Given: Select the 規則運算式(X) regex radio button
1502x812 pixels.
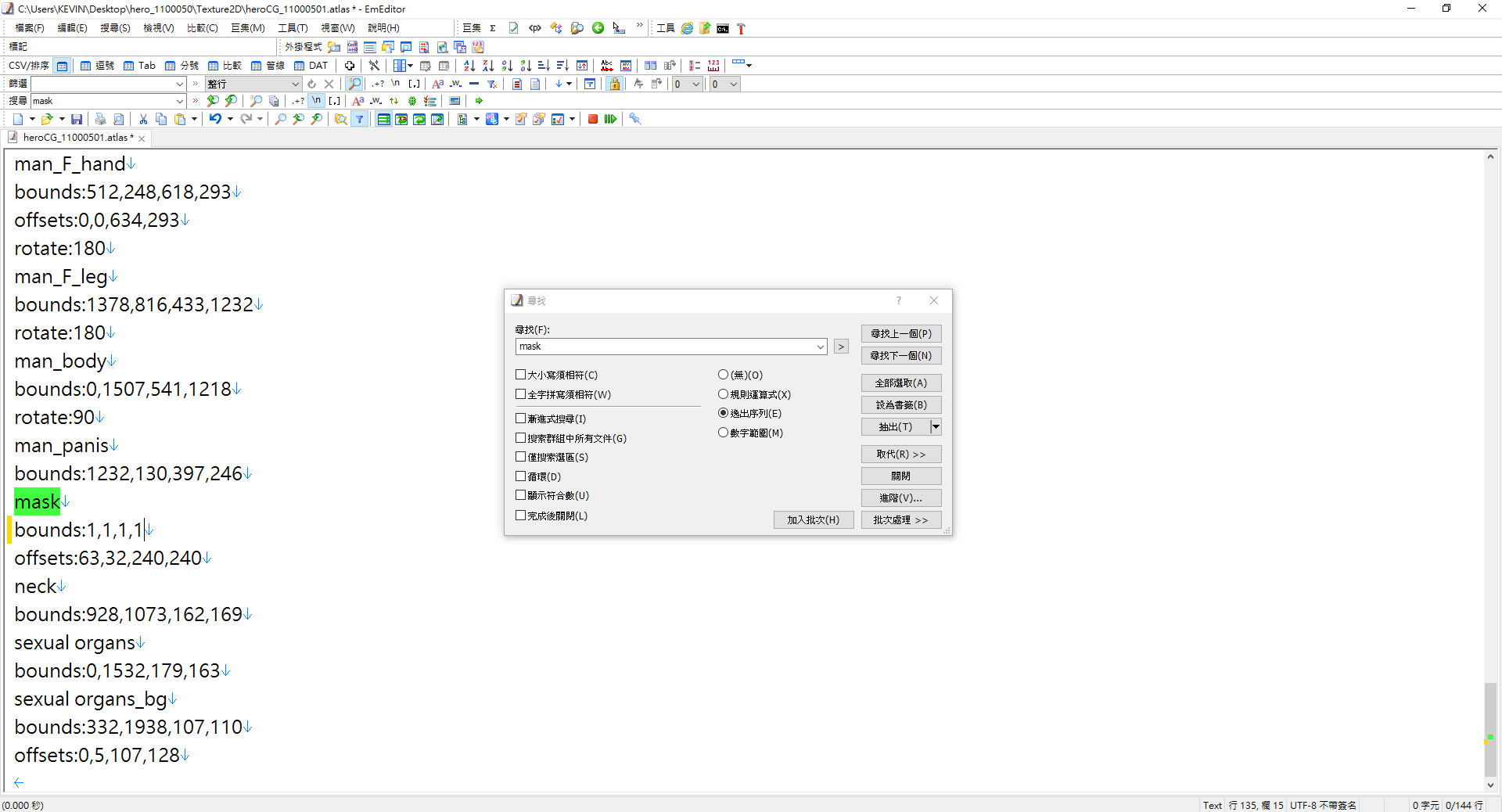Looking at the screenshot, I should coord(723,394).
